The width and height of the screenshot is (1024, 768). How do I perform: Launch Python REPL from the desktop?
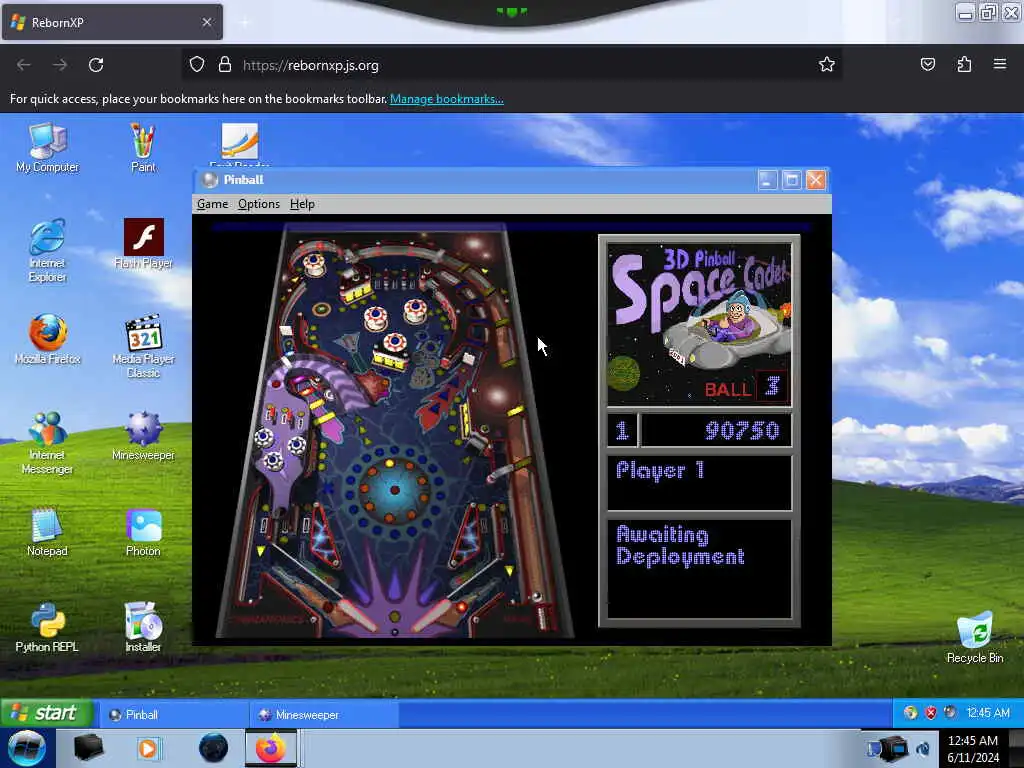47,628
